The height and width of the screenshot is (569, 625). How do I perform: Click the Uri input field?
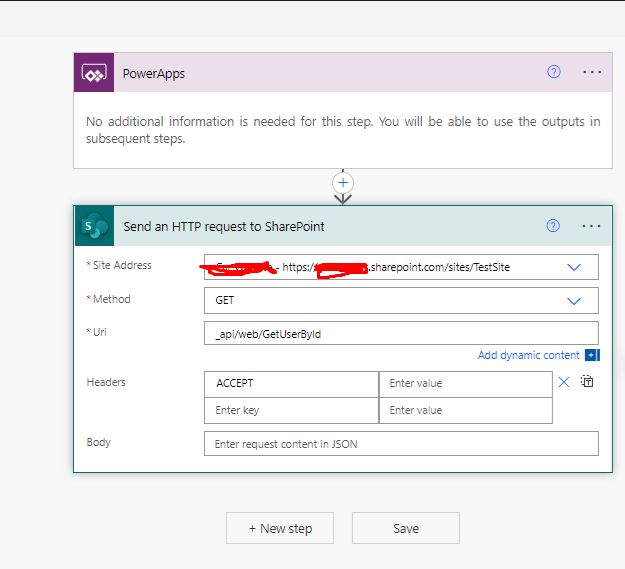(x=401, y=334)
